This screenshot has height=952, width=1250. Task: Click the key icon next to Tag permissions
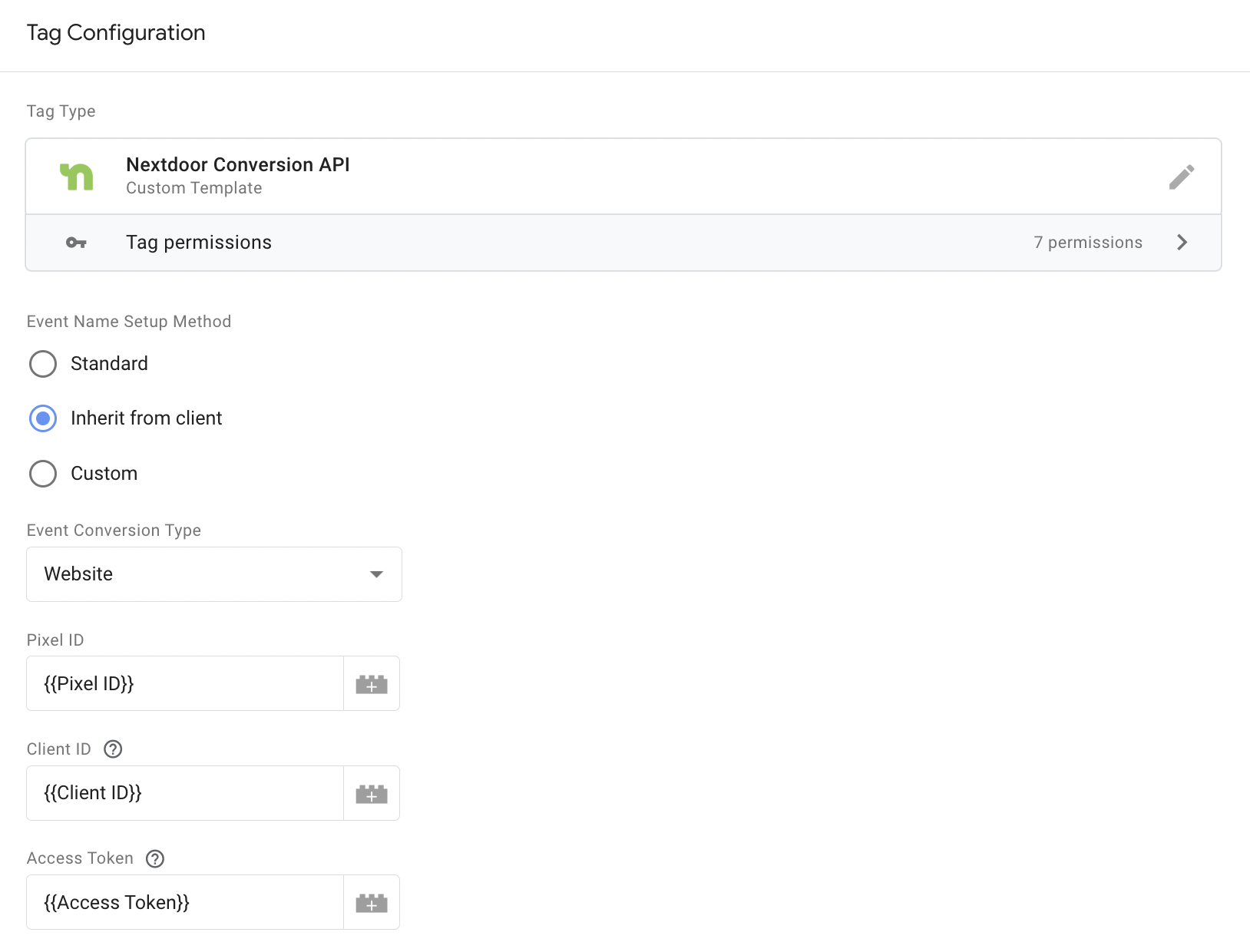coord(77,242)
